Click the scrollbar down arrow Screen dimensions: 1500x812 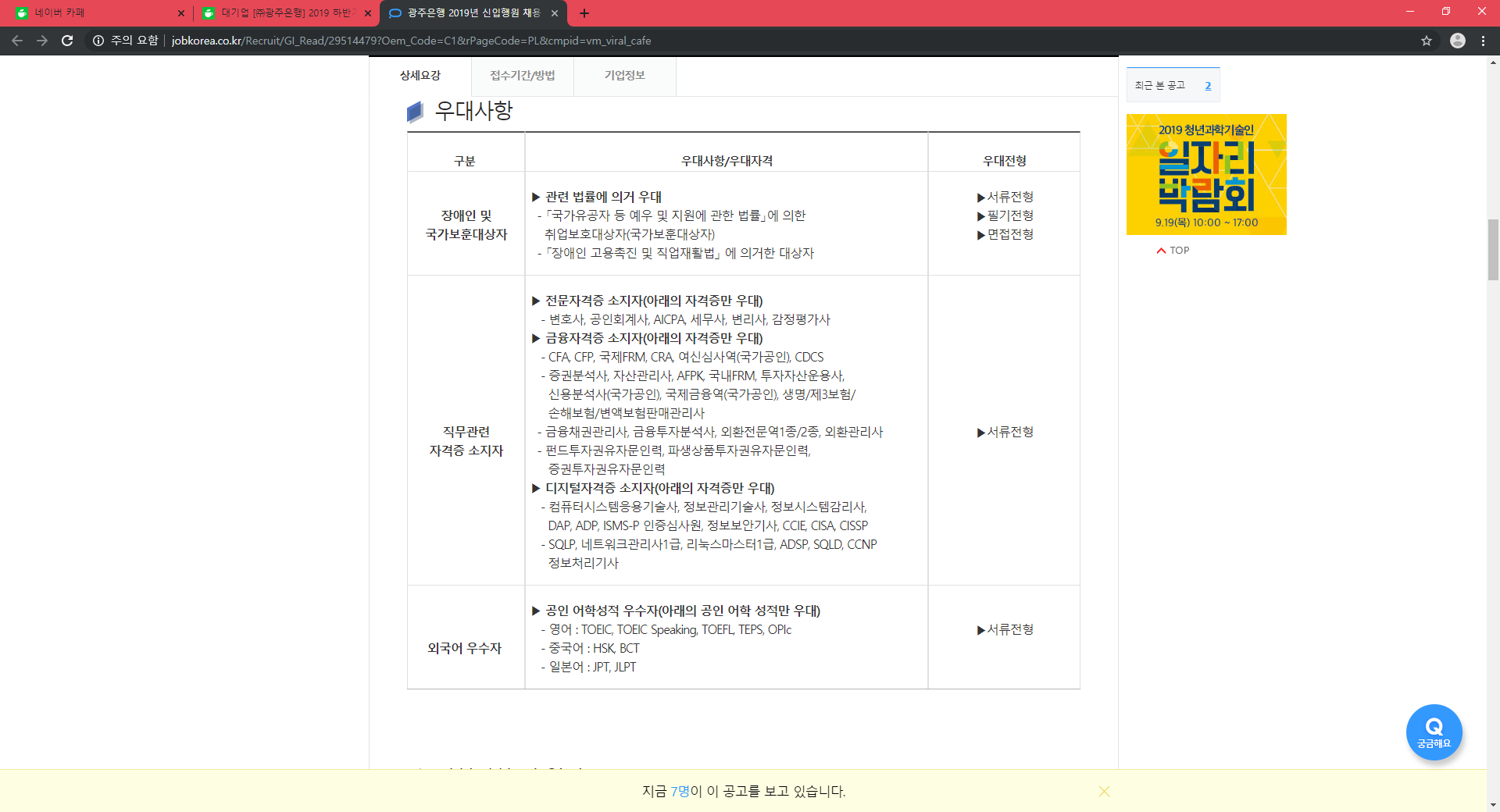1493,805
